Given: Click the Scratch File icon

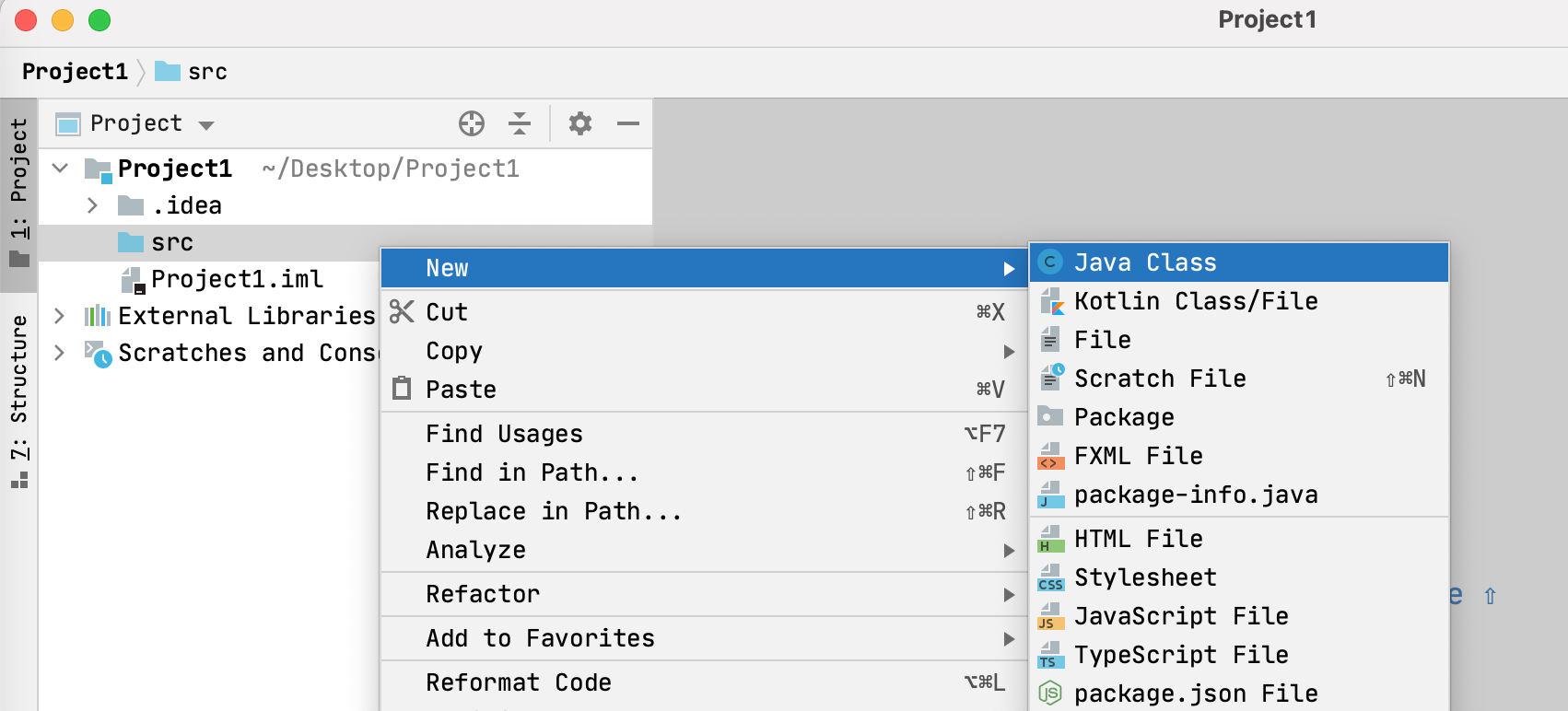Looking at the screenshot, I should (x=1051, y=378).
